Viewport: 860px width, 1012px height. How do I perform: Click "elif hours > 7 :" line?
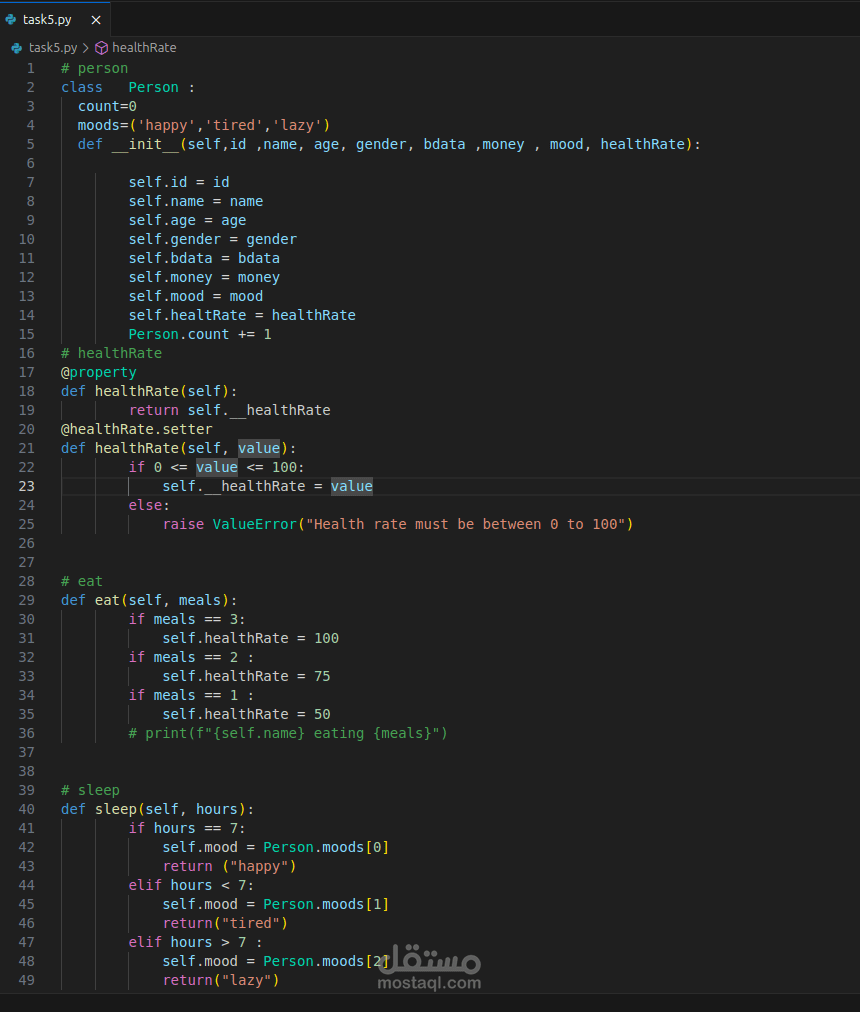pyautogui.click(x=195, y=942)
